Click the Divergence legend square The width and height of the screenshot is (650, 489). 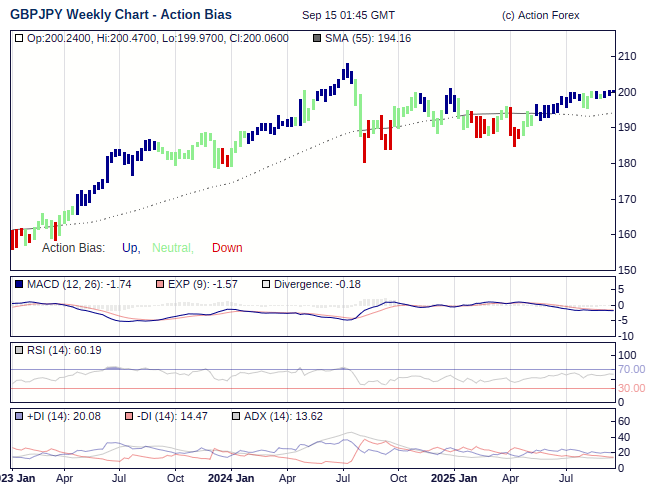[266, 284]
